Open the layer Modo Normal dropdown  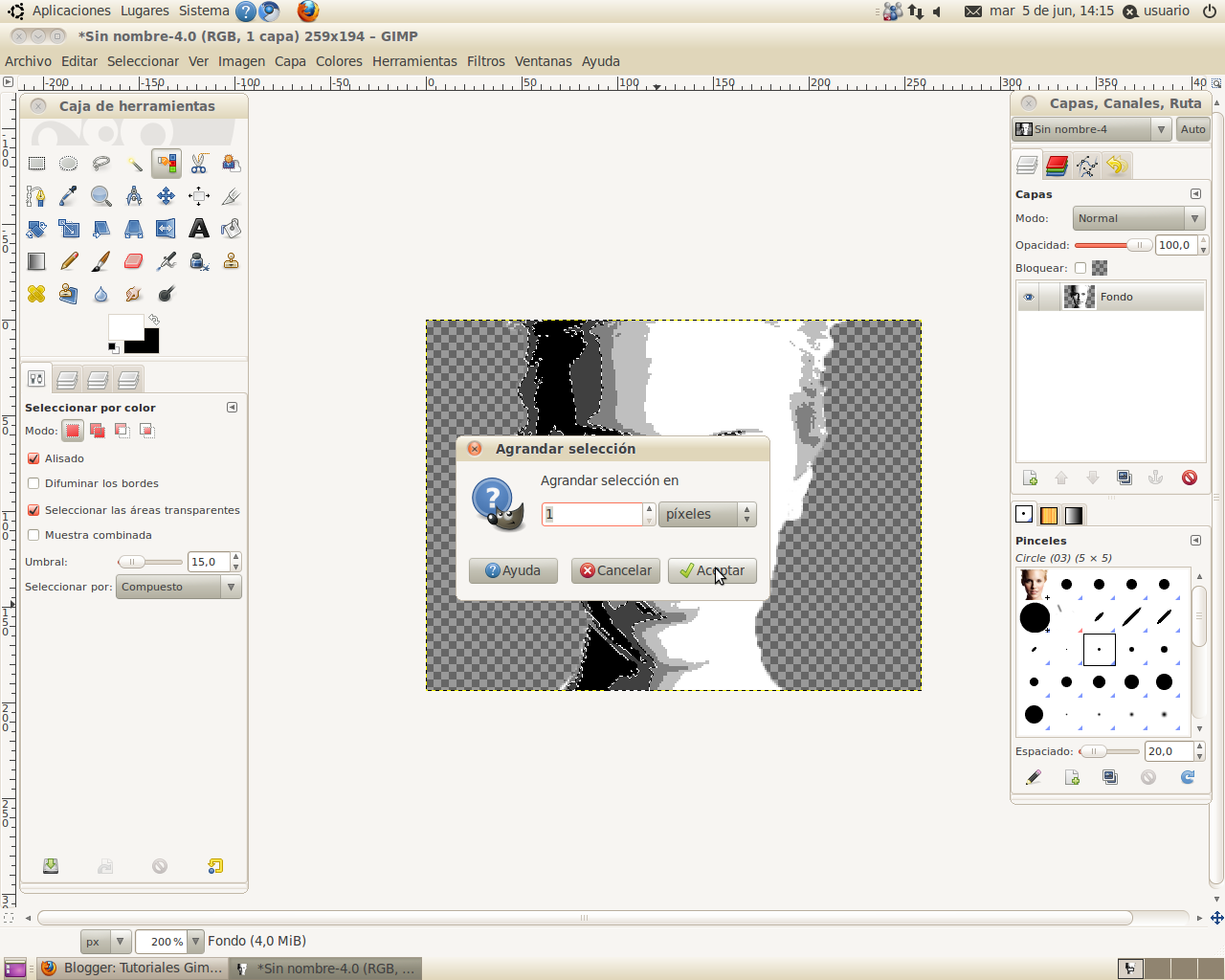[1138, 218]
